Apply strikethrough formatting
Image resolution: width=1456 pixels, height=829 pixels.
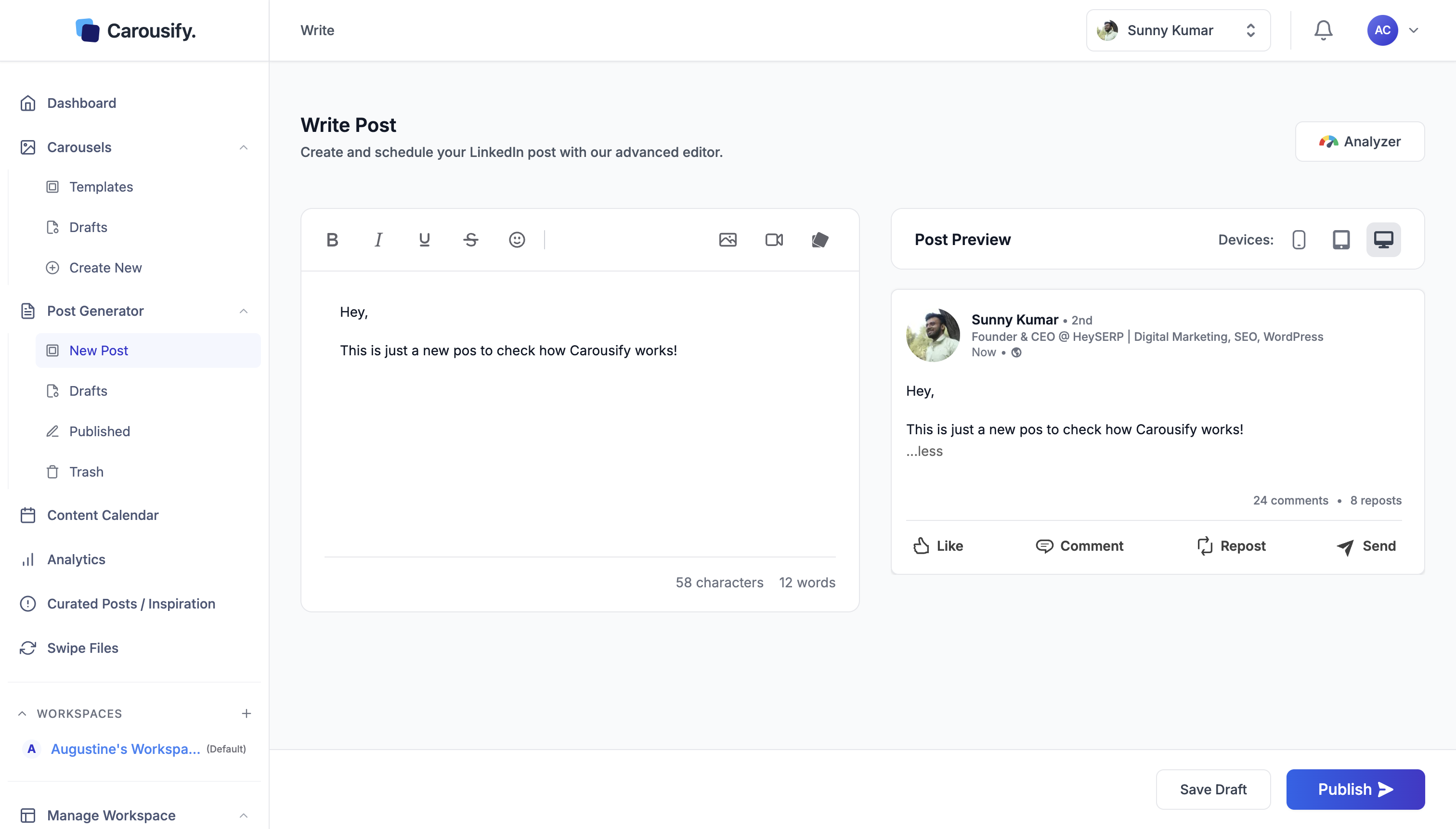[x=470, y=240]
